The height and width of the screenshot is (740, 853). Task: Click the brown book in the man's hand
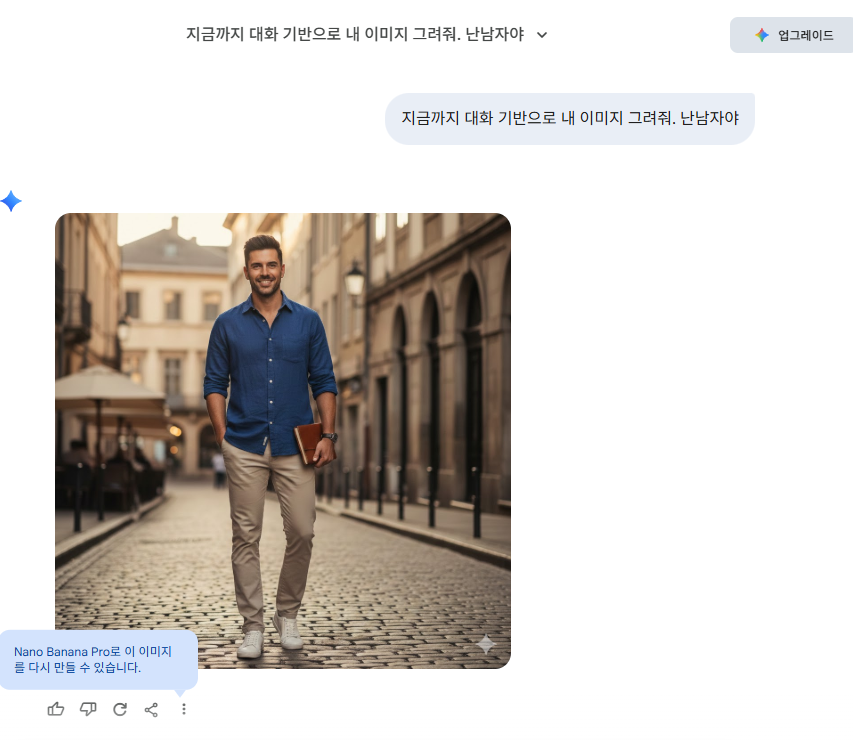point(307,441)
